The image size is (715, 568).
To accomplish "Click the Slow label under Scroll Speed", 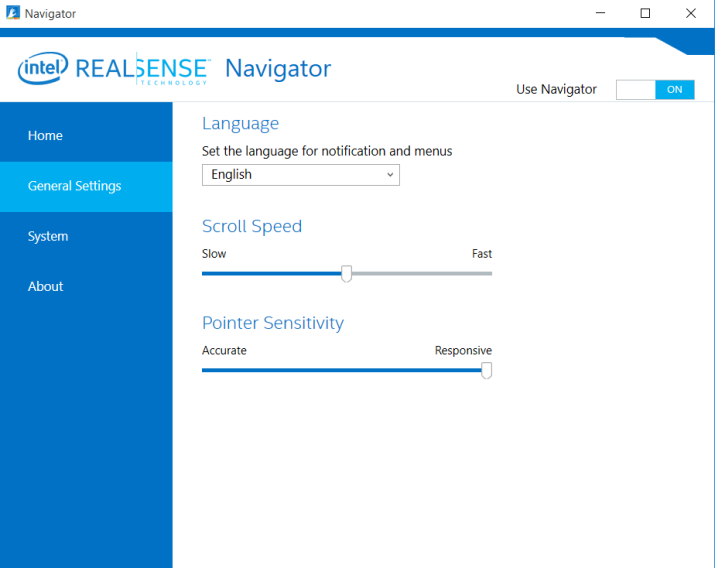I will tap(214, 254).
